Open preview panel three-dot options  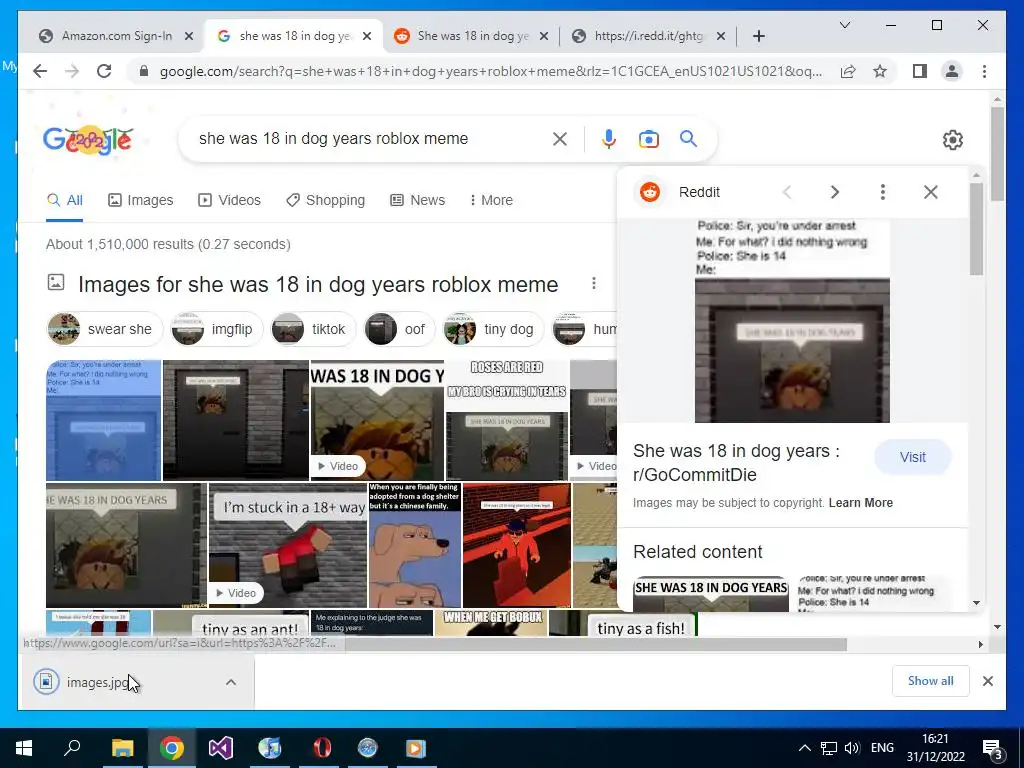pos(883,192)
